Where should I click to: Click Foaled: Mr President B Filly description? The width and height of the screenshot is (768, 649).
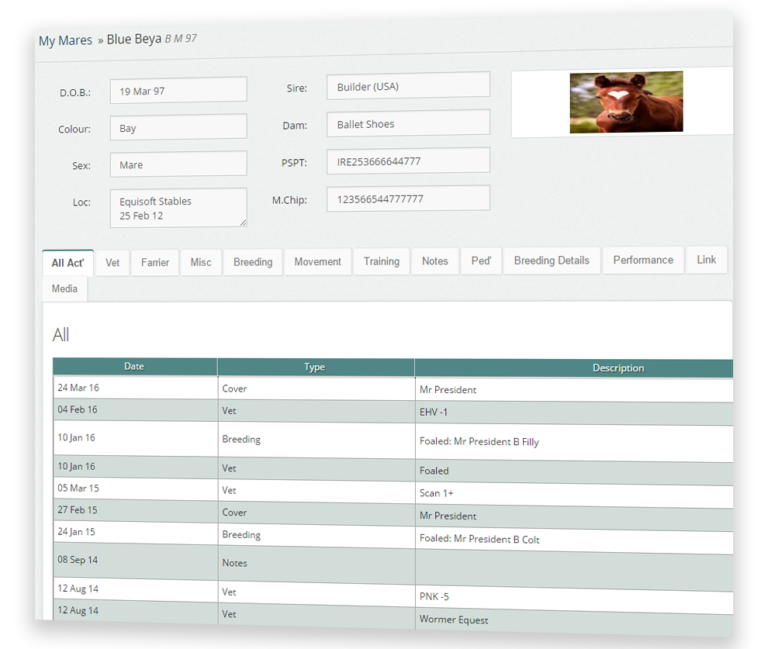point(479,442)
